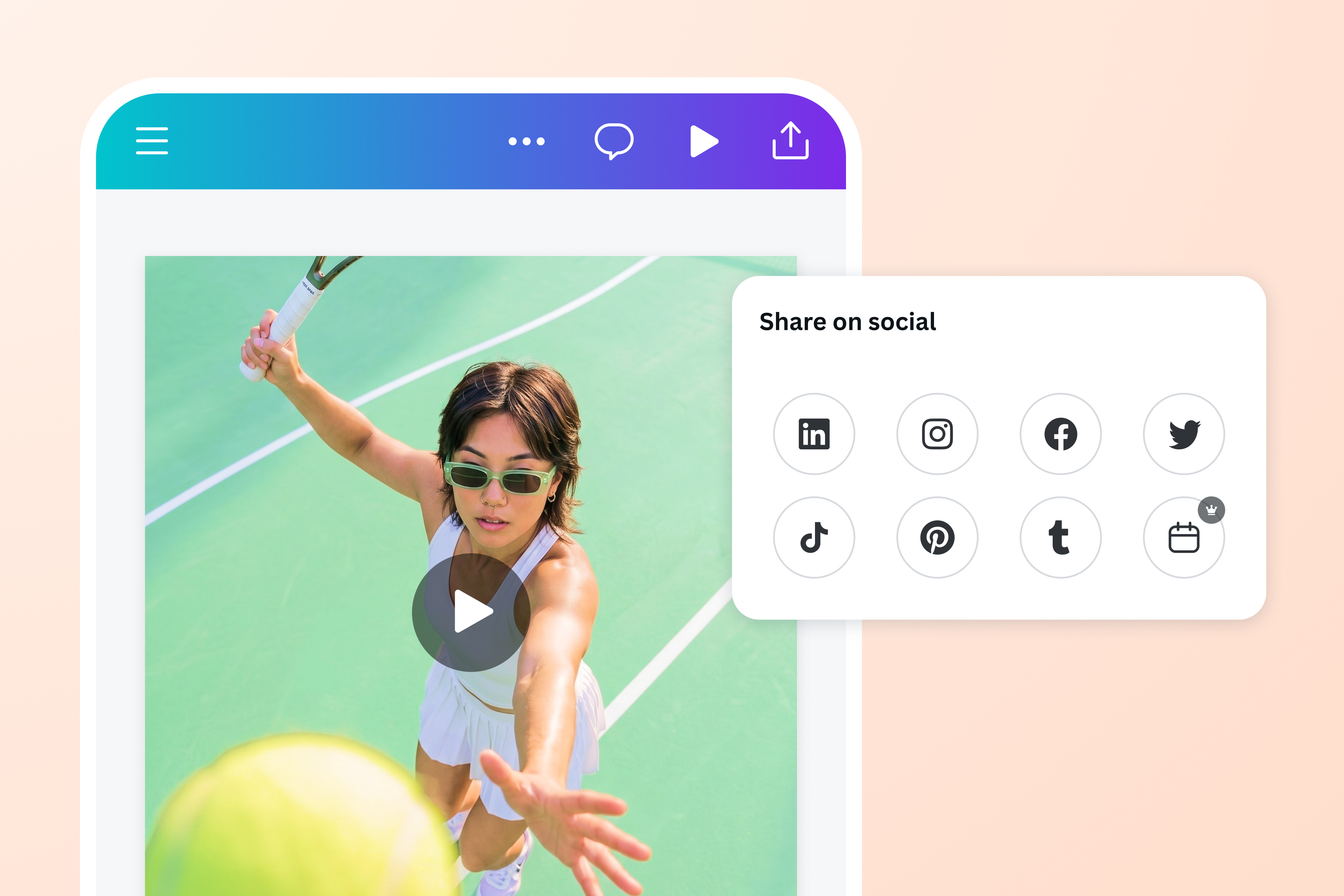Share to LinkedIn
Viewport: 1344px width, 896px height.
click(x=814, y=434)
